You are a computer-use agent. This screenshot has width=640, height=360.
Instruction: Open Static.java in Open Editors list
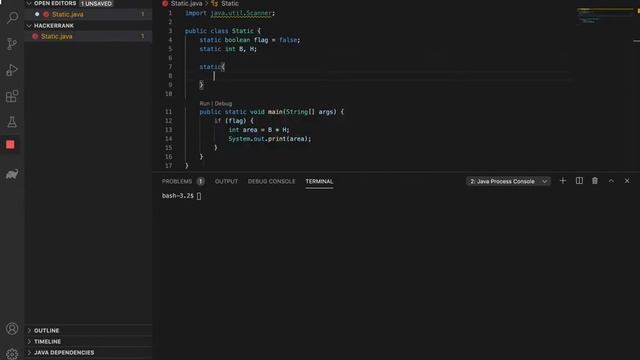pos(68,14)
